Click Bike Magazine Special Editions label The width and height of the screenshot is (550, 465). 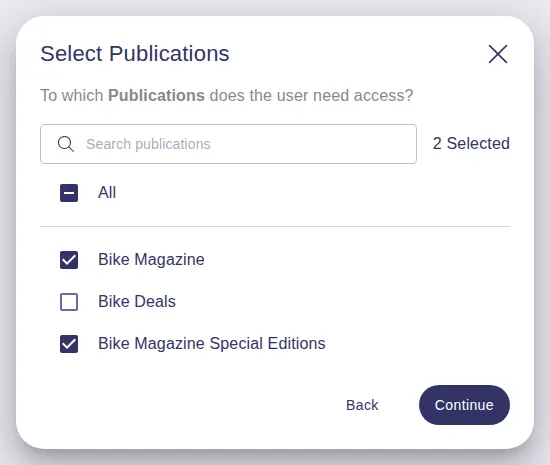[212, 344]
